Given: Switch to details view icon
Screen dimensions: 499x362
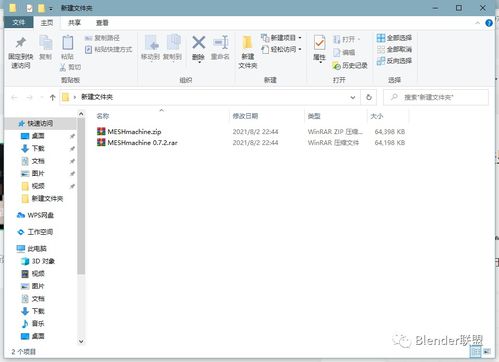Looking at the screenshot, I should (x=476, y=351).
